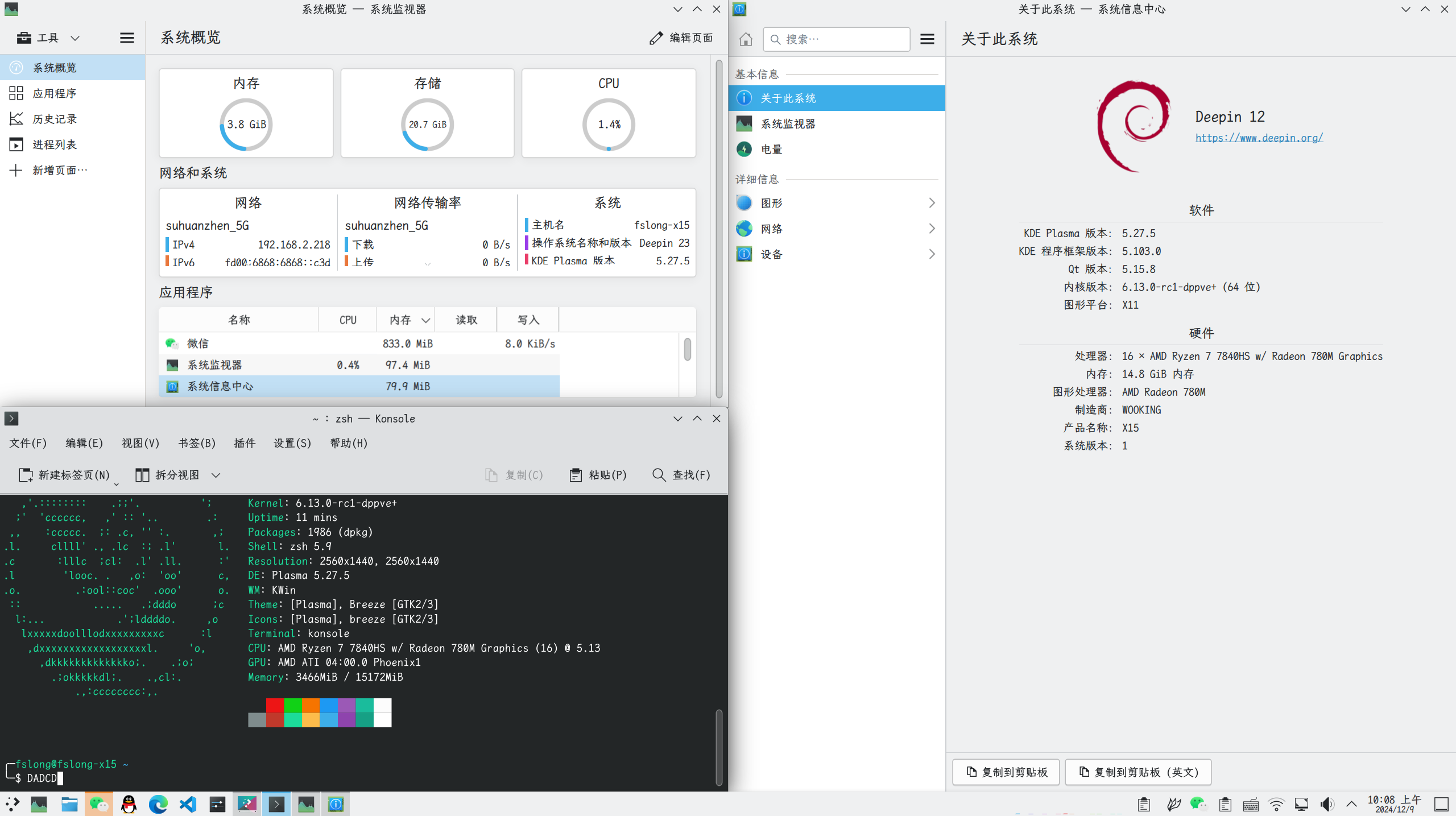Open the 拆分视图 dropdown arrow

click(216, 475)
